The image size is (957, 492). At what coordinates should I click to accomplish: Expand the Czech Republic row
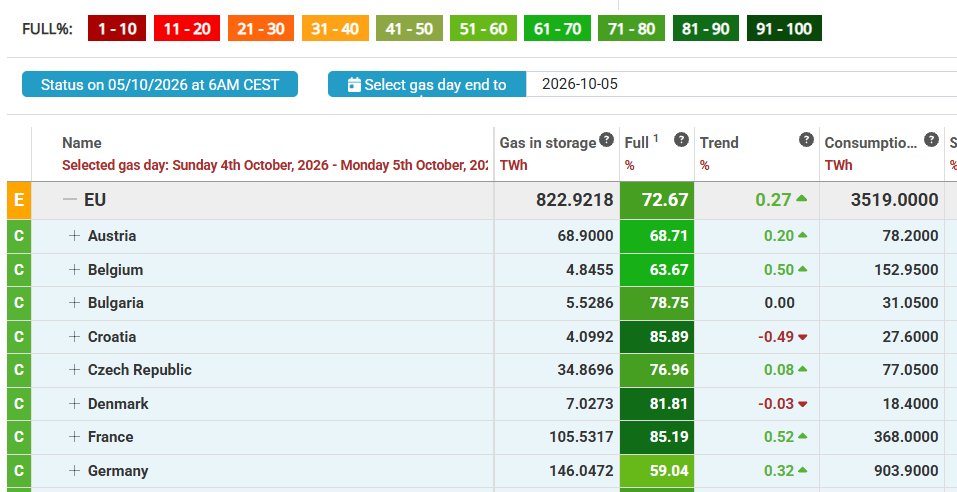coord(74,370)
